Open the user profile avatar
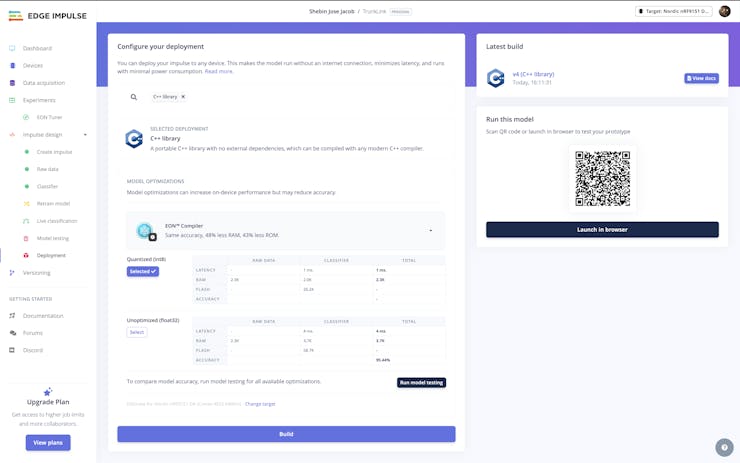This screenshot has width=740, height=463. (x=724, y=11)
